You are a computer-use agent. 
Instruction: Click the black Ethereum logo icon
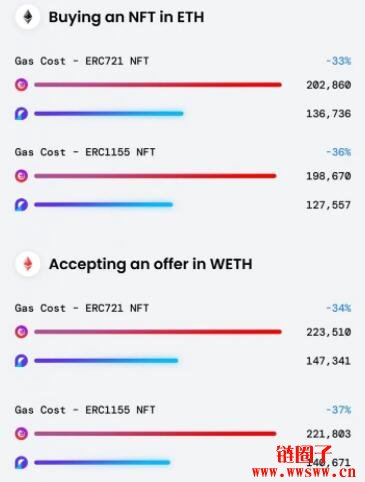point(28,17)
